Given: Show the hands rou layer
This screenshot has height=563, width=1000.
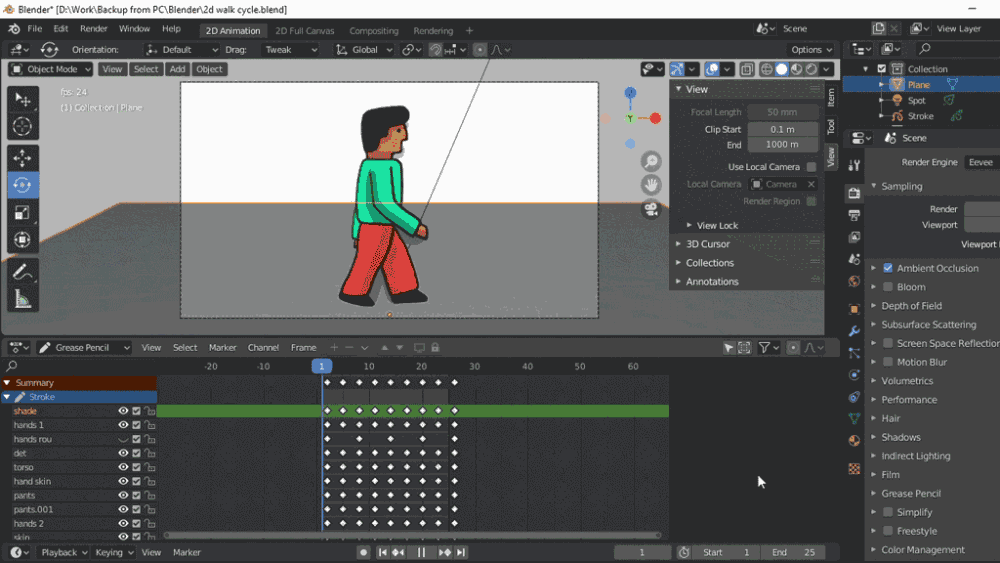Looking at the screenshot, I should coord(123,439).
